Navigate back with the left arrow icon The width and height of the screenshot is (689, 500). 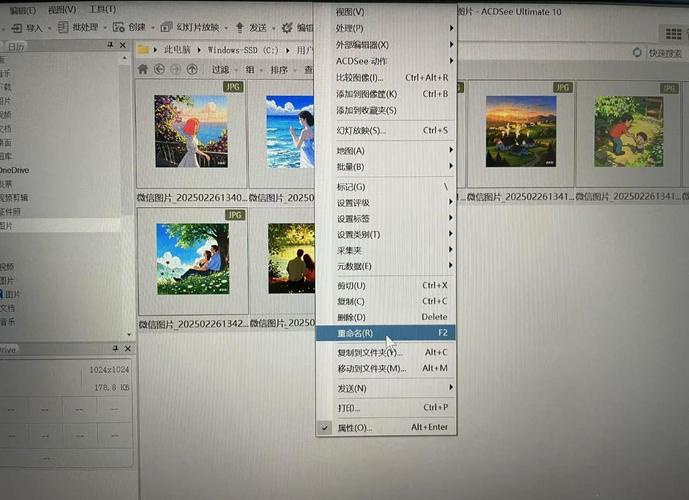(159, 69)
